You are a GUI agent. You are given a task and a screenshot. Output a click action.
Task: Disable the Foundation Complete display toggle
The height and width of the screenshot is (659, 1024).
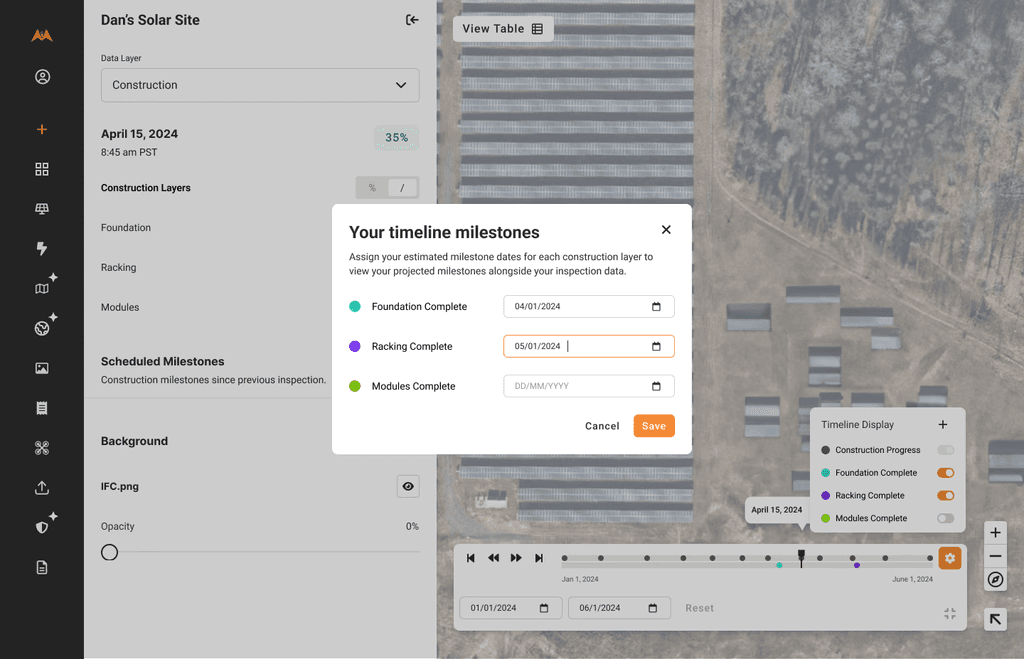pyautogui.click(x=945, y=472)
